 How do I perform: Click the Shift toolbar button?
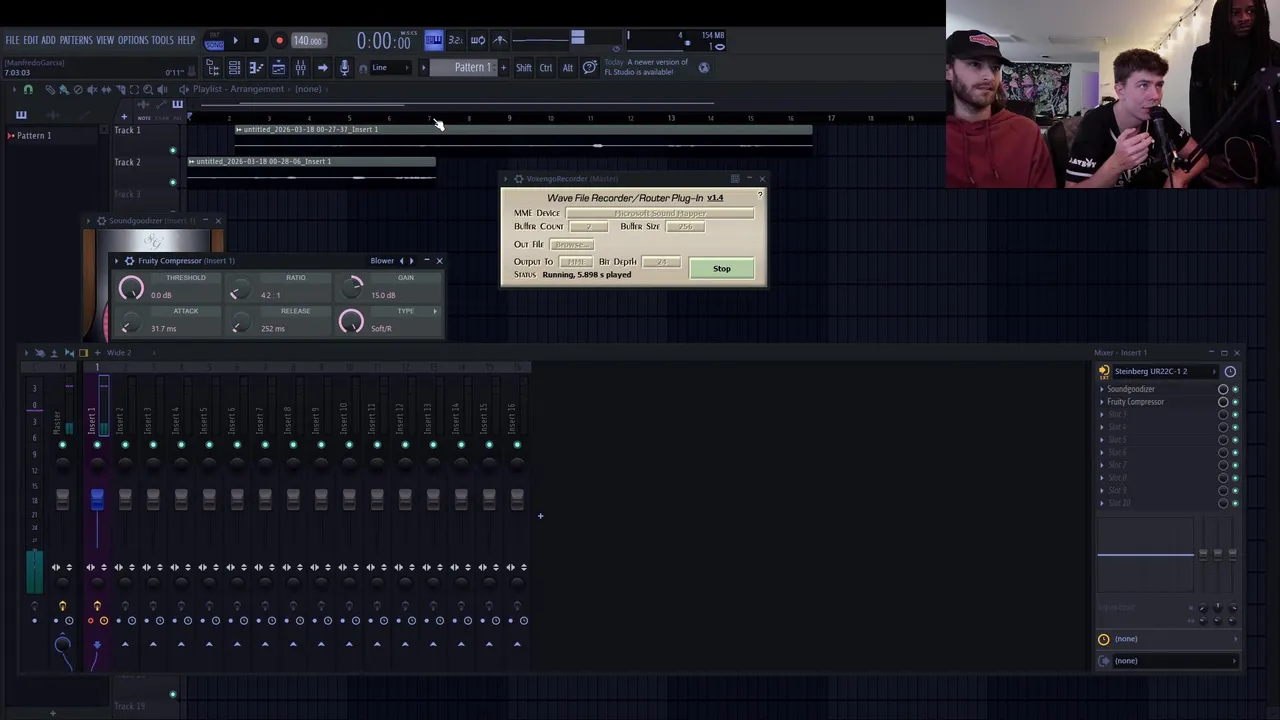coord(524,68)
